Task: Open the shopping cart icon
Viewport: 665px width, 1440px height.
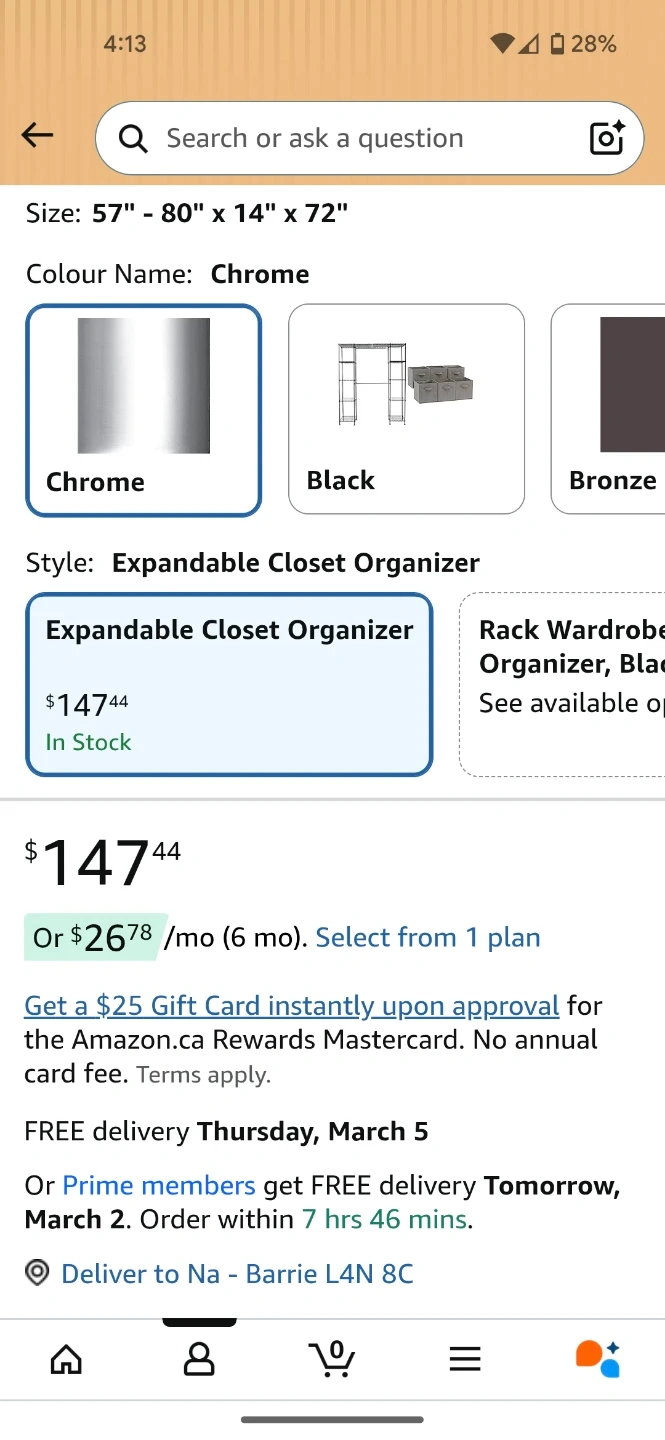Action: click(x=332, y=1358)
